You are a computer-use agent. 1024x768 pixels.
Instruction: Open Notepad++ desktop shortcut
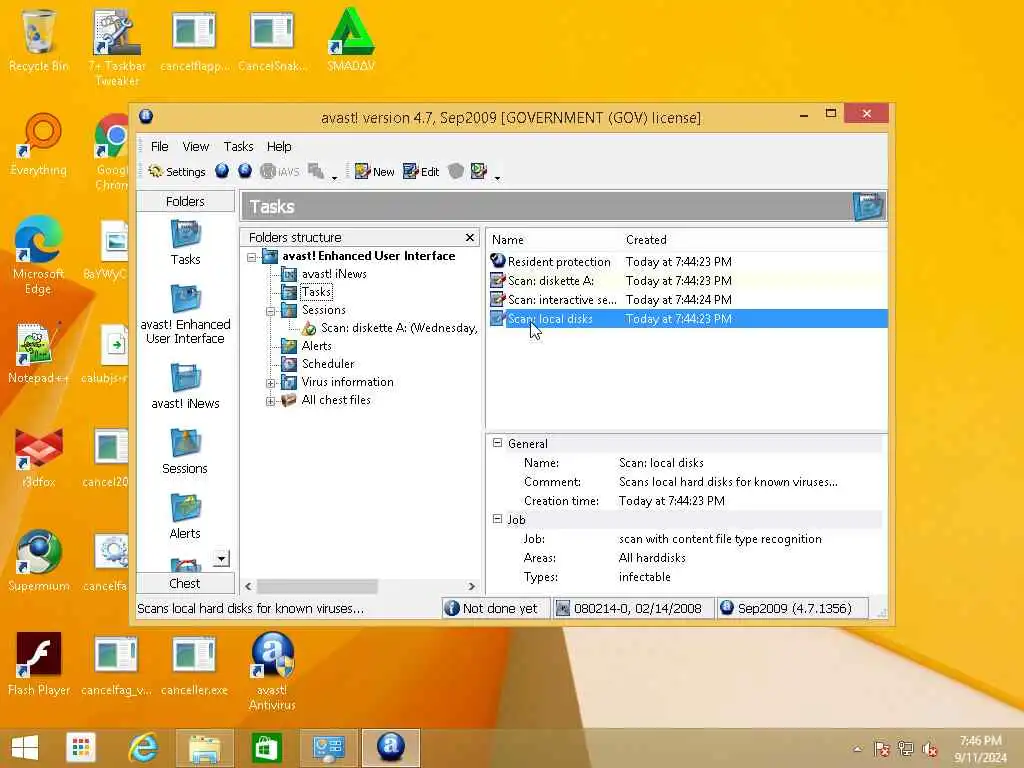[39, 353]
